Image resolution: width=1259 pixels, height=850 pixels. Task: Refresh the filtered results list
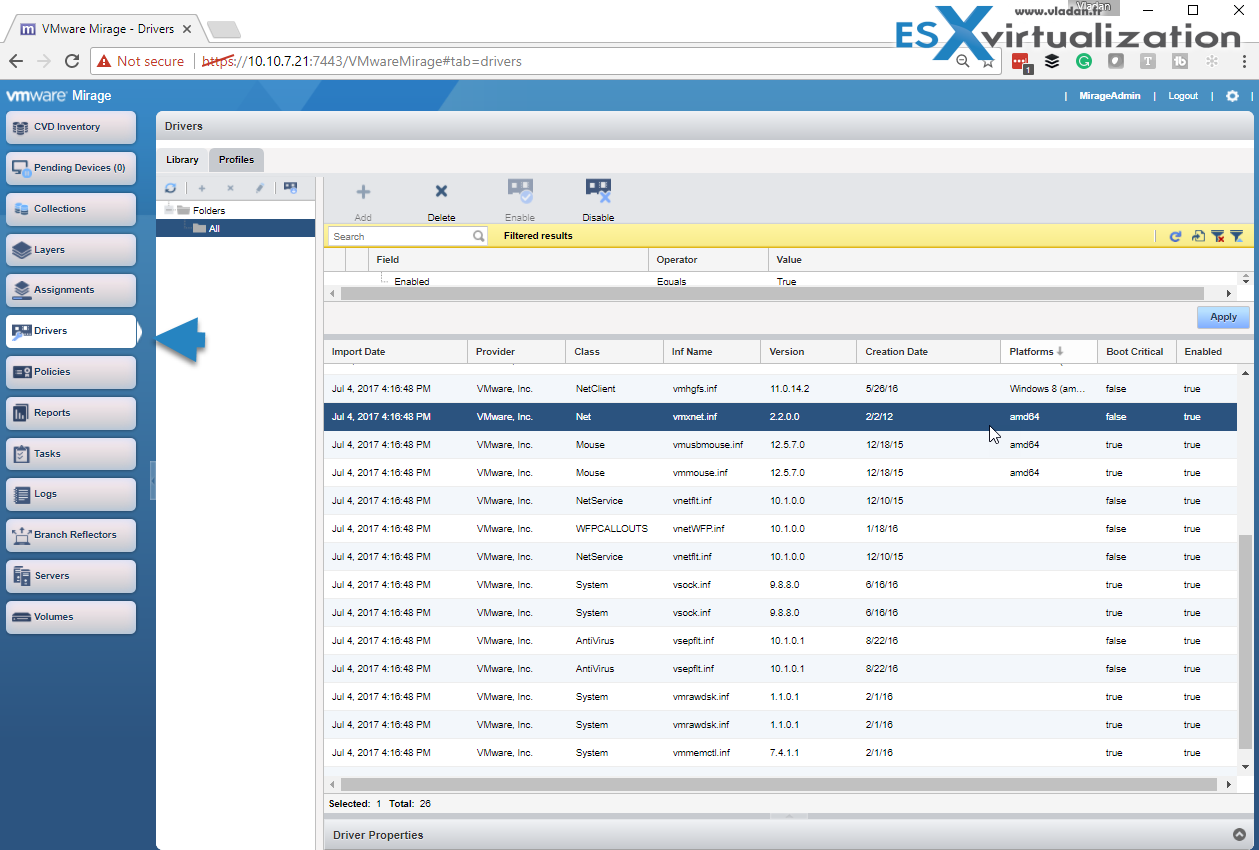pyautogui.click(x=1176, y=236)
